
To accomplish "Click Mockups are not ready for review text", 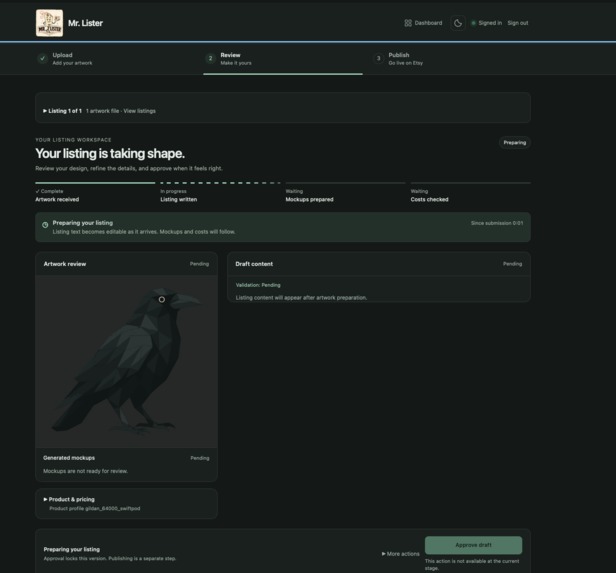I will coord(86,471).
